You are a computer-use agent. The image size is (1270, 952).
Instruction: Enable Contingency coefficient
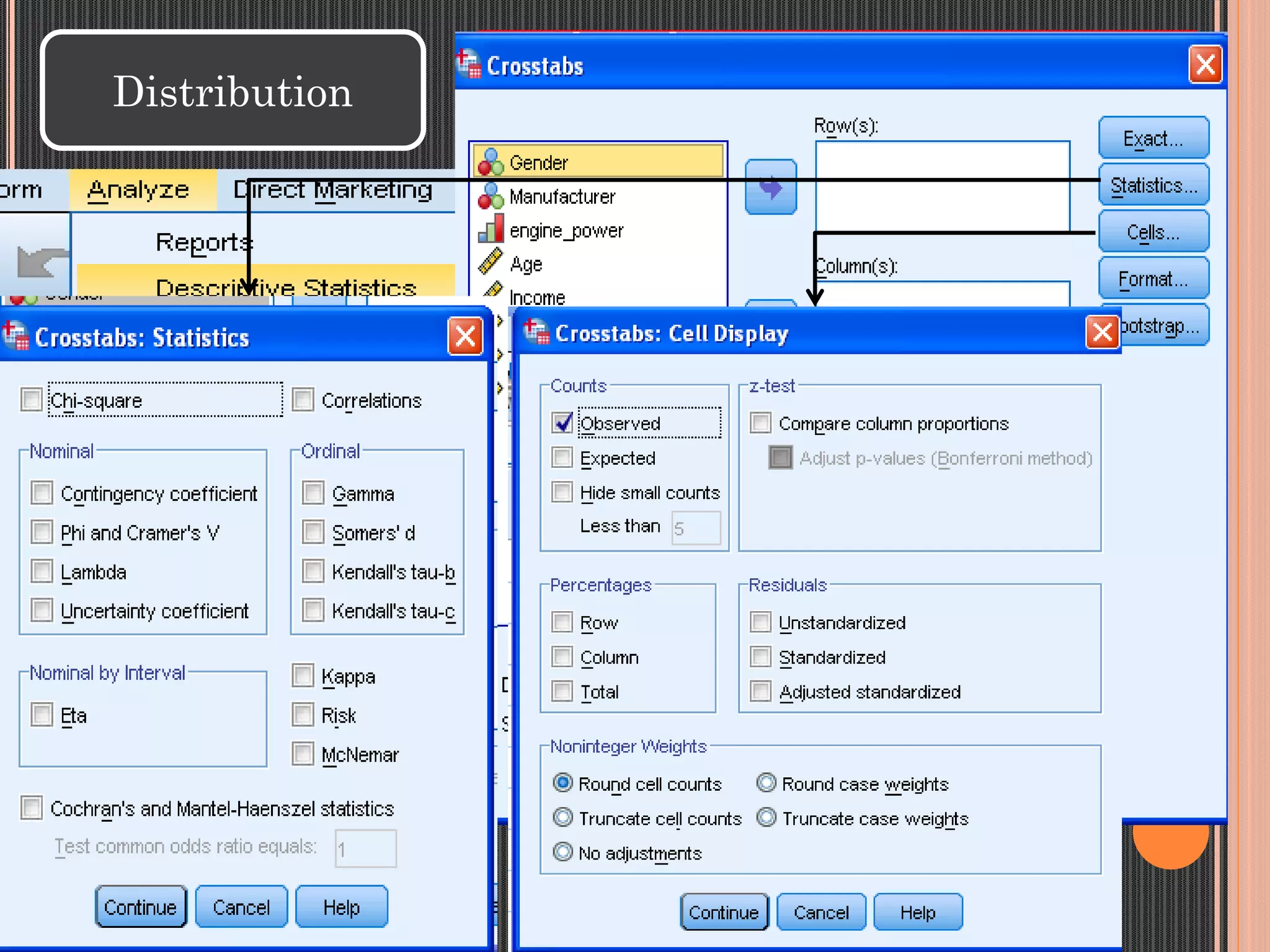pyautogui.click(x=42, y=493)
